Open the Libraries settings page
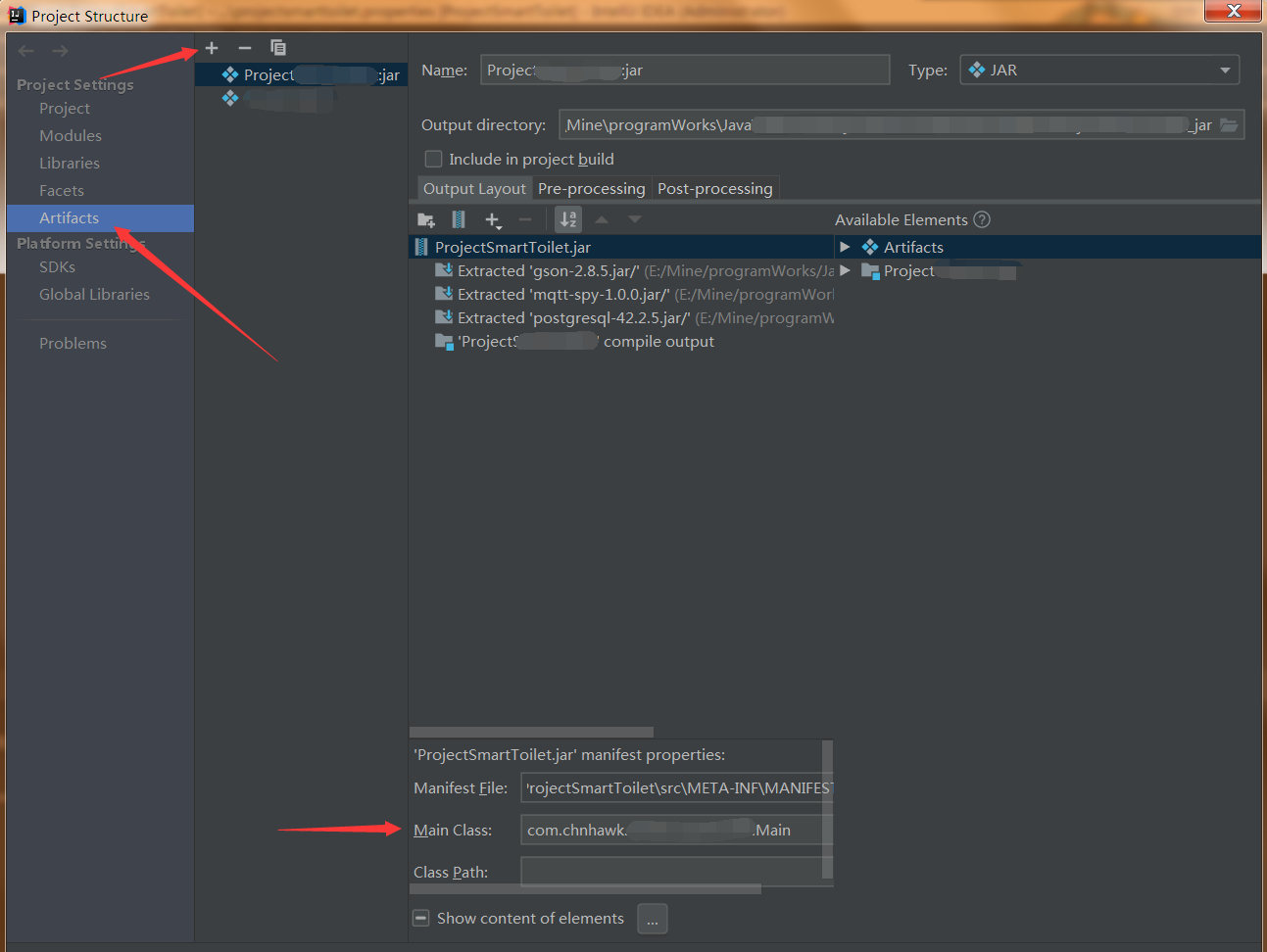This screenshot has width=1267, height=952. coord(70,164)
